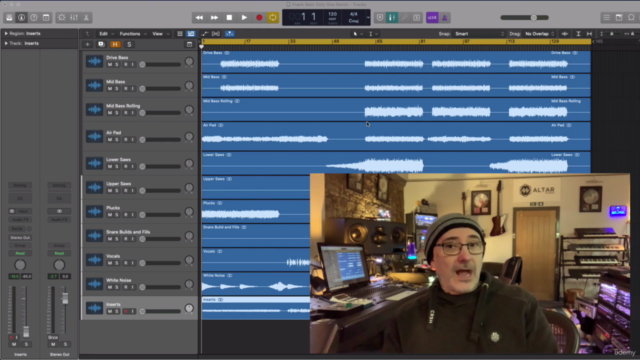This screenshot has height=360, width=640.
Task: Toggle the global Solo S button
Action: point(129,44)
